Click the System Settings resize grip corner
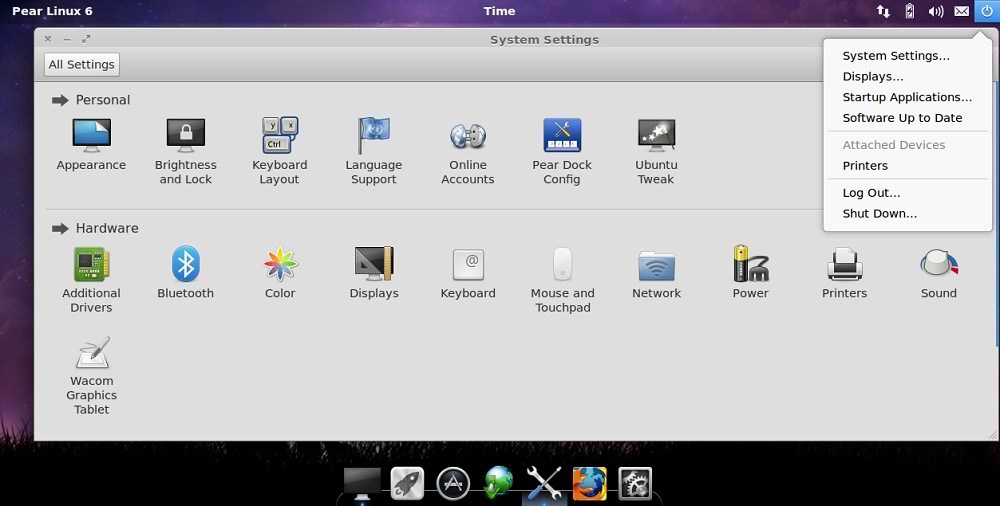Viewport: 1000px width, 506px height. [993, 435]
